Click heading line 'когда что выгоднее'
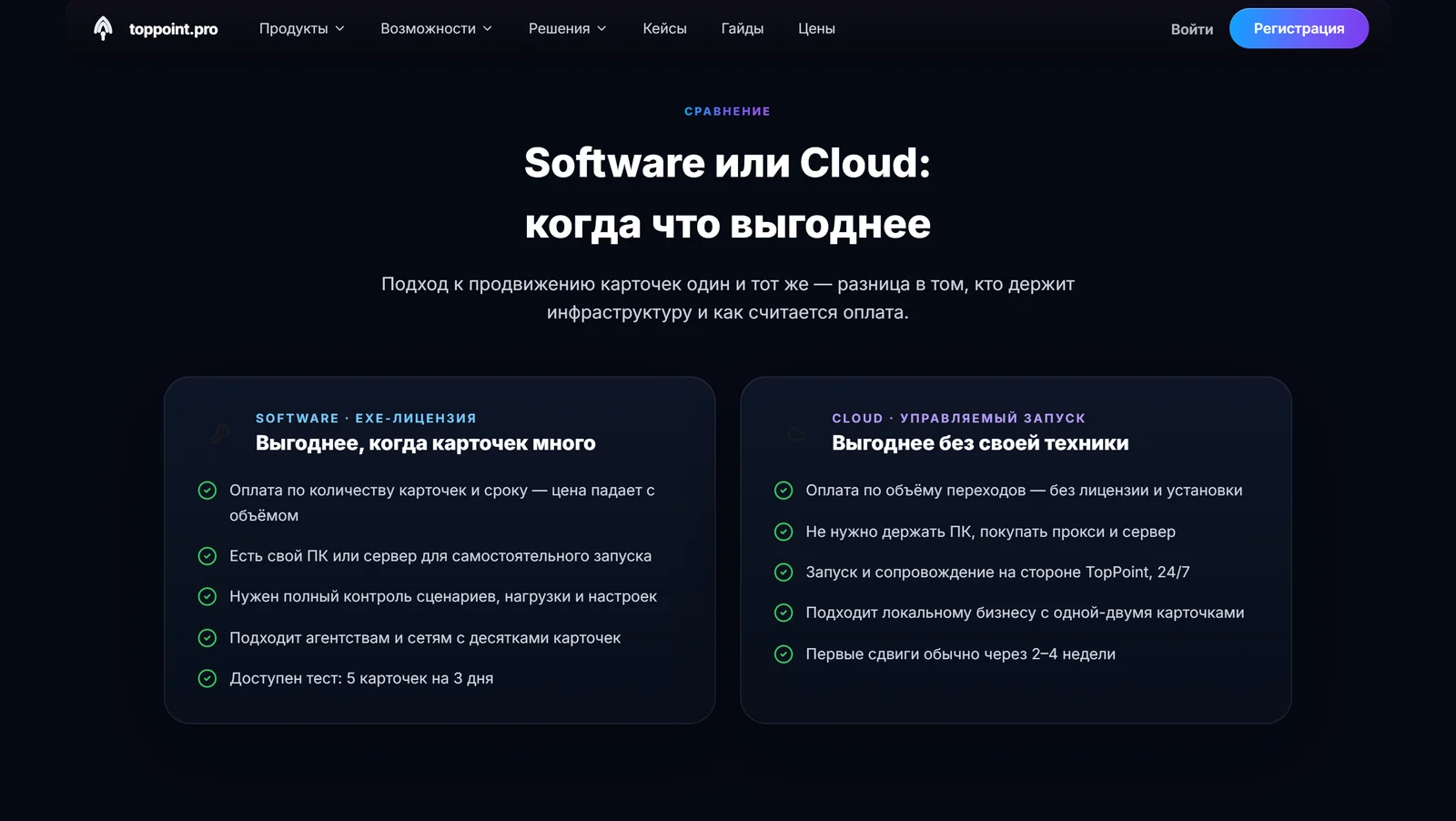Screen dimensions: 1456x821 point(728,224)
